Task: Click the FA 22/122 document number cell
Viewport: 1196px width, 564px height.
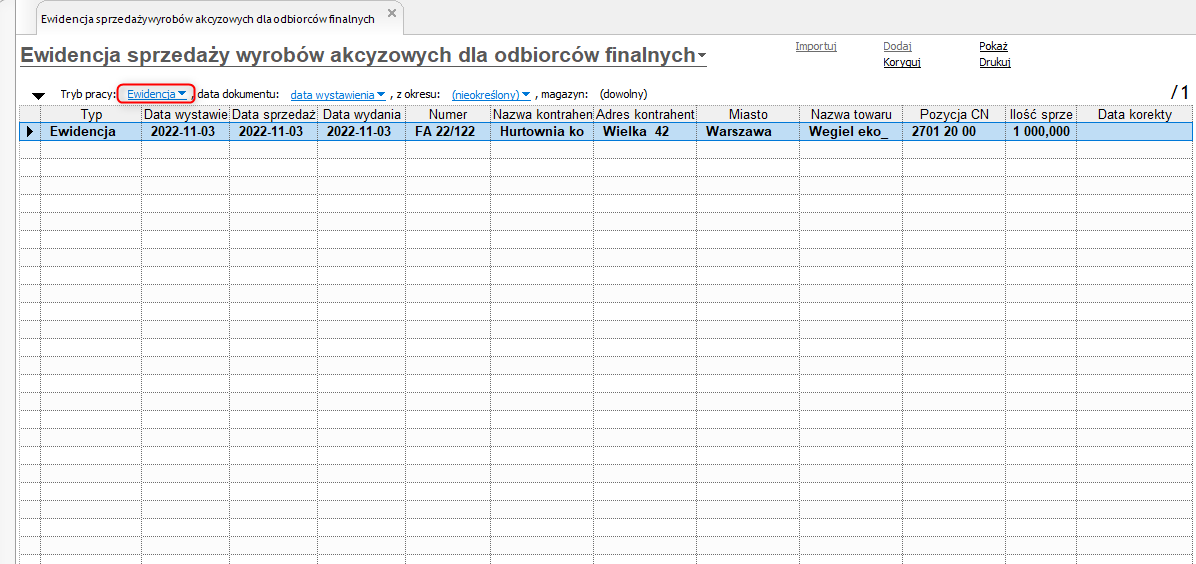Action: 448,131
